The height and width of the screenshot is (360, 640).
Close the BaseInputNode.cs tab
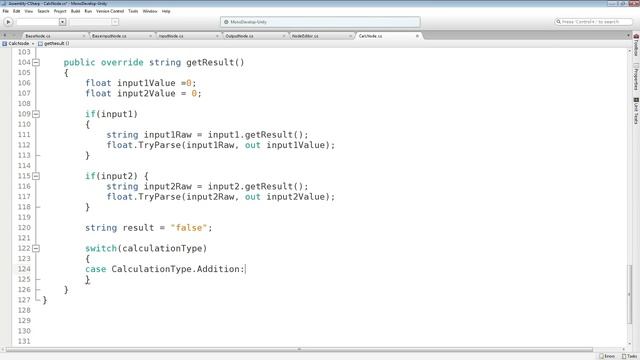click(151, 36)
